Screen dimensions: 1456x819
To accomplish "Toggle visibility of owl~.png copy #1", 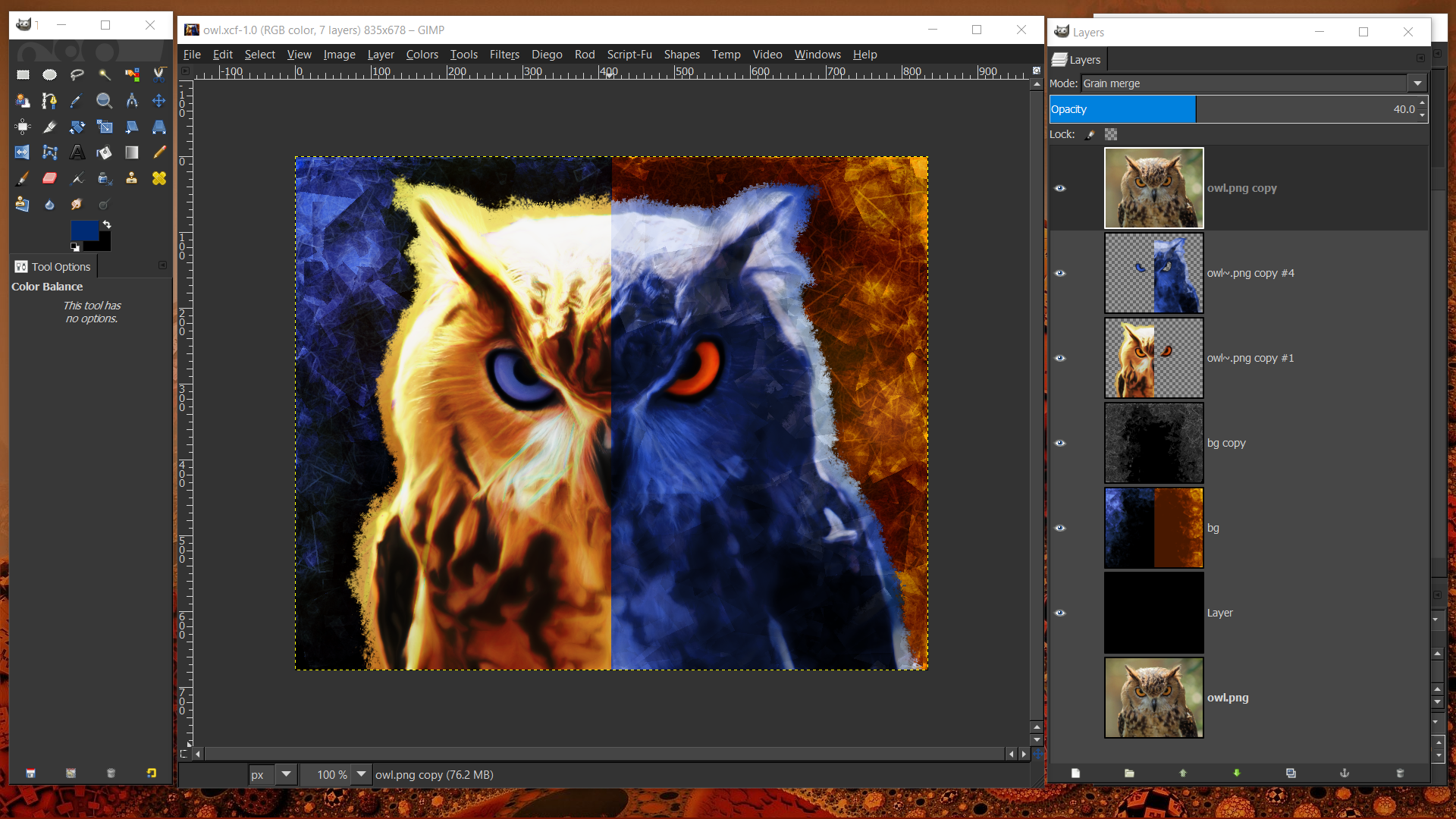I will 1060,358.
